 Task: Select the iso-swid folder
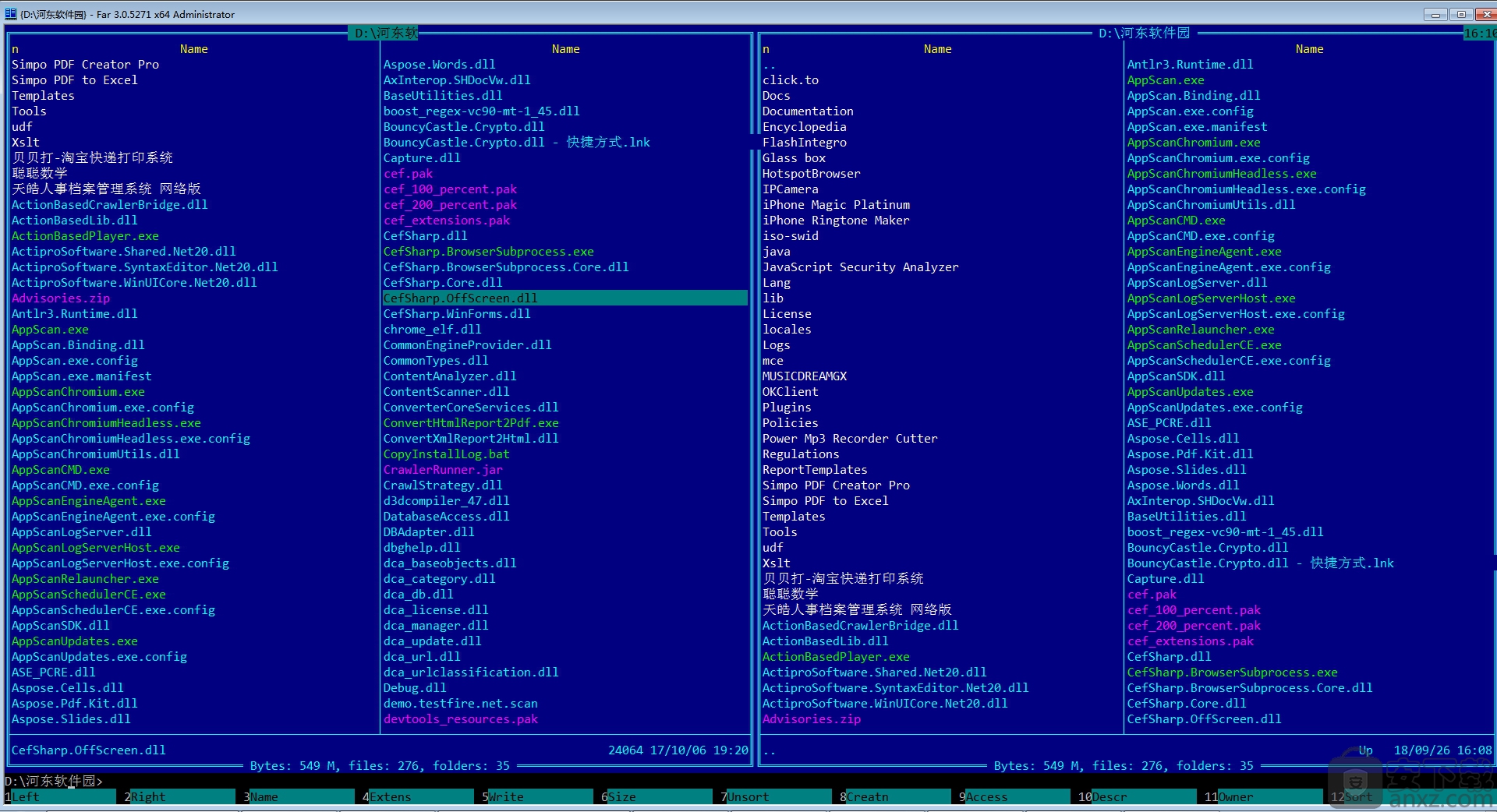pos(790,235)
